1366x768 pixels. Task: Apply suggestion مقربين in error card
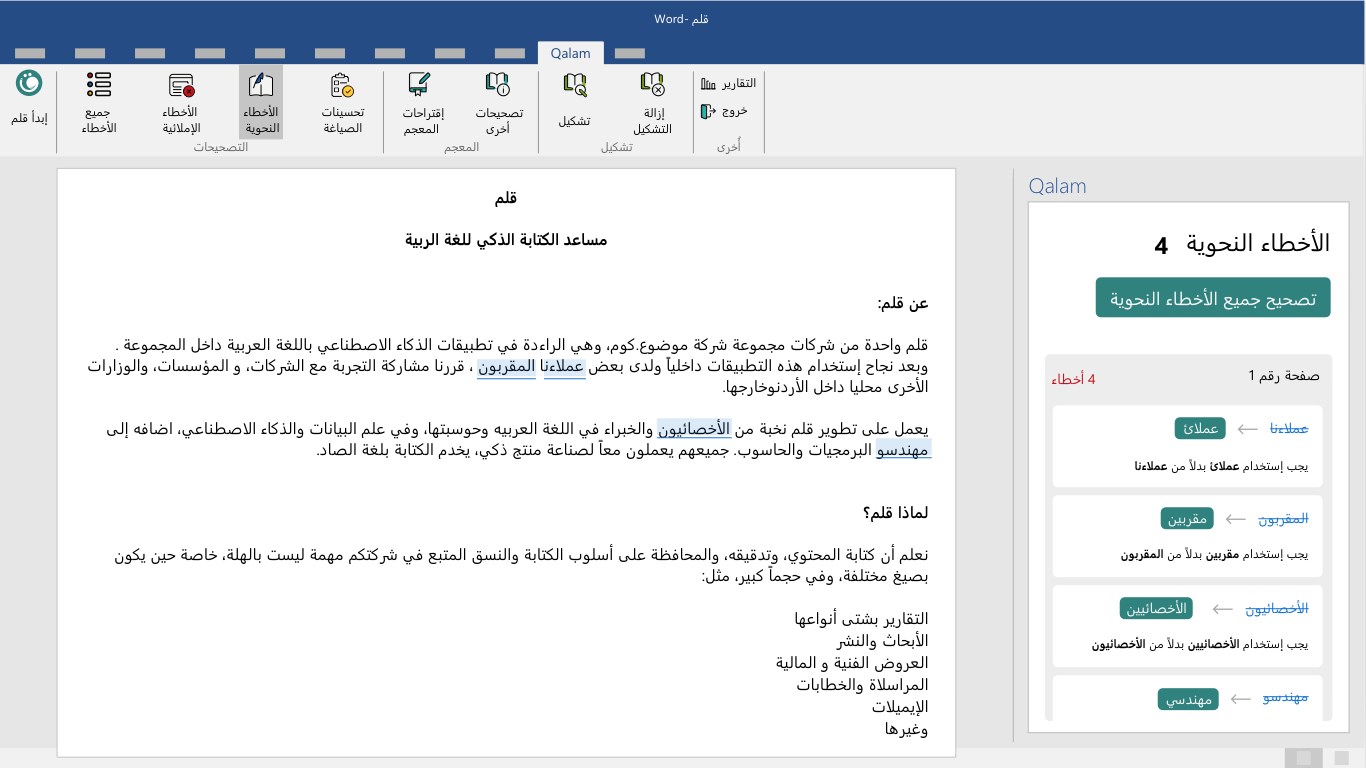(x=1187, y=519)
